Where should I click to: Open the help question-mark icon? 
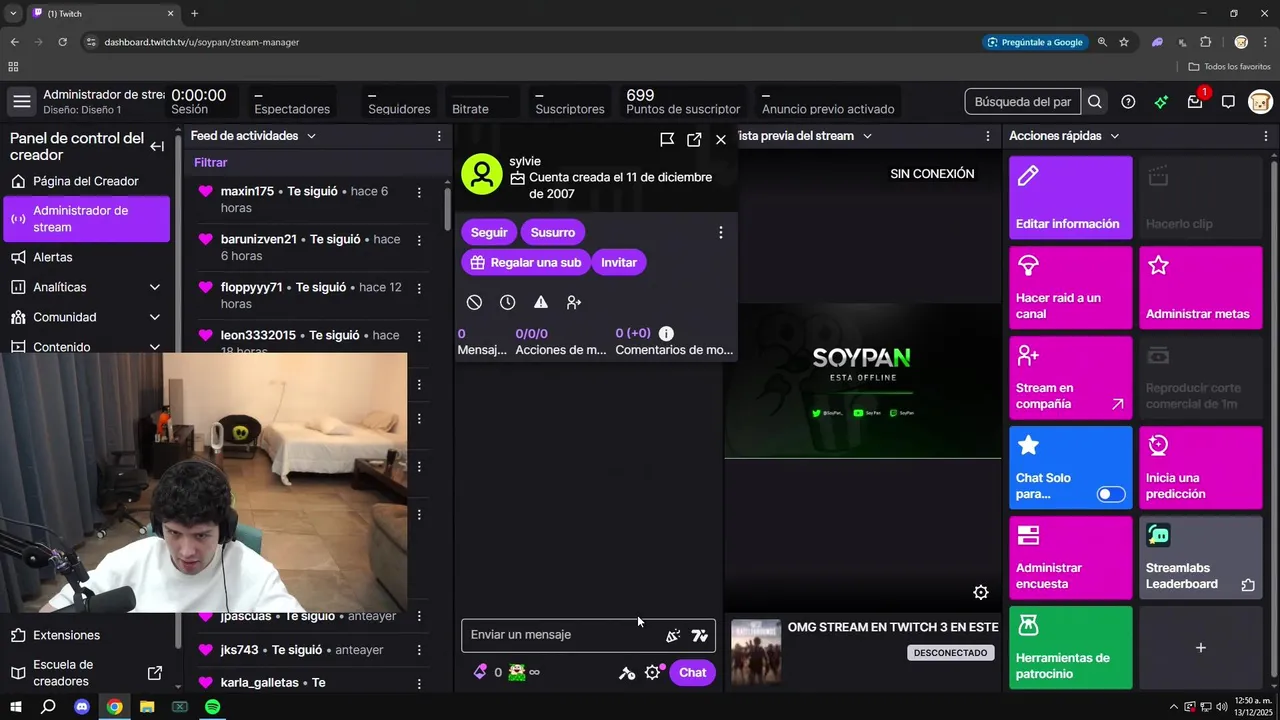pyautogui.click(x=1128, y=101)
